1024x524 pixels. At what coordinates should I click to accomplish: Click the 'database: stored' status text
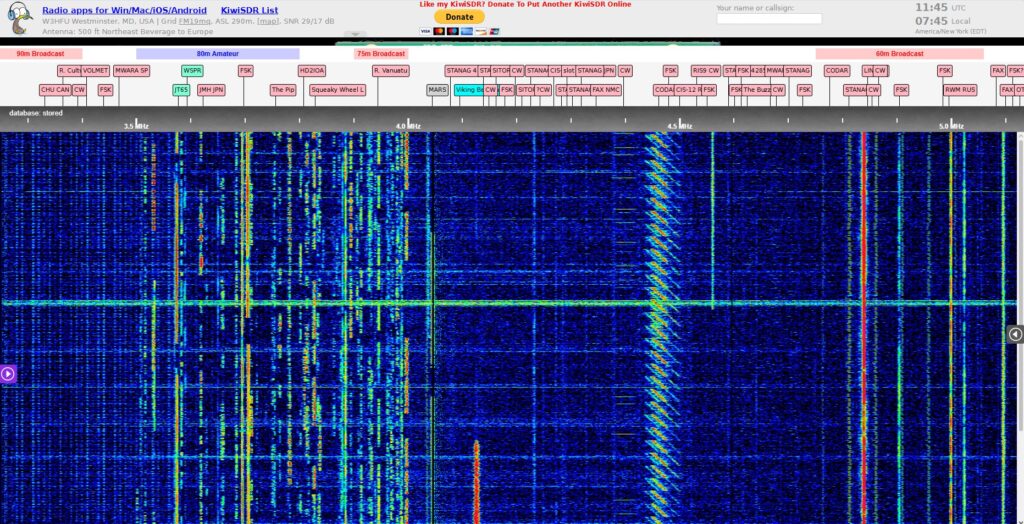click(x=36, y=113)
